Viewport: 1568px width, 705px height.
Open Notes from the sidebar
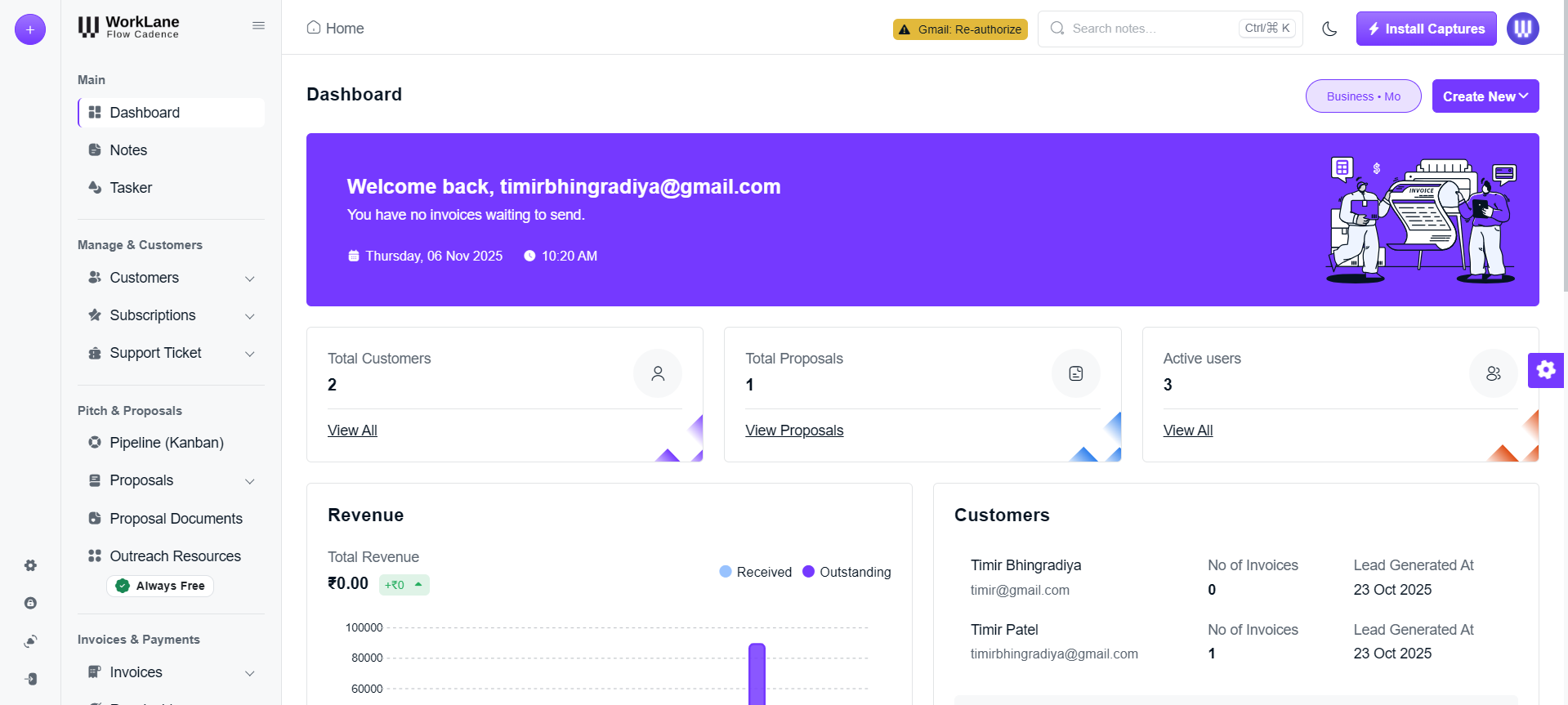click(128, 150)
